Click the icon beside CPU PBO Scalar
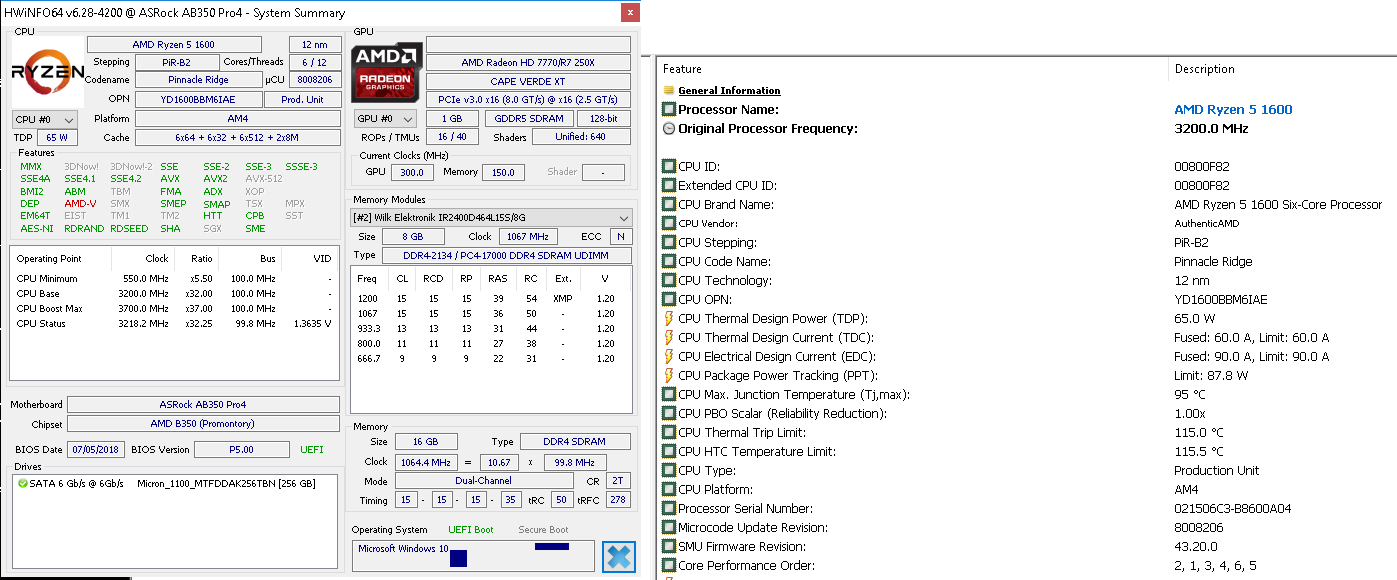This screenshot has width=1397, height=580. [669, 413]
